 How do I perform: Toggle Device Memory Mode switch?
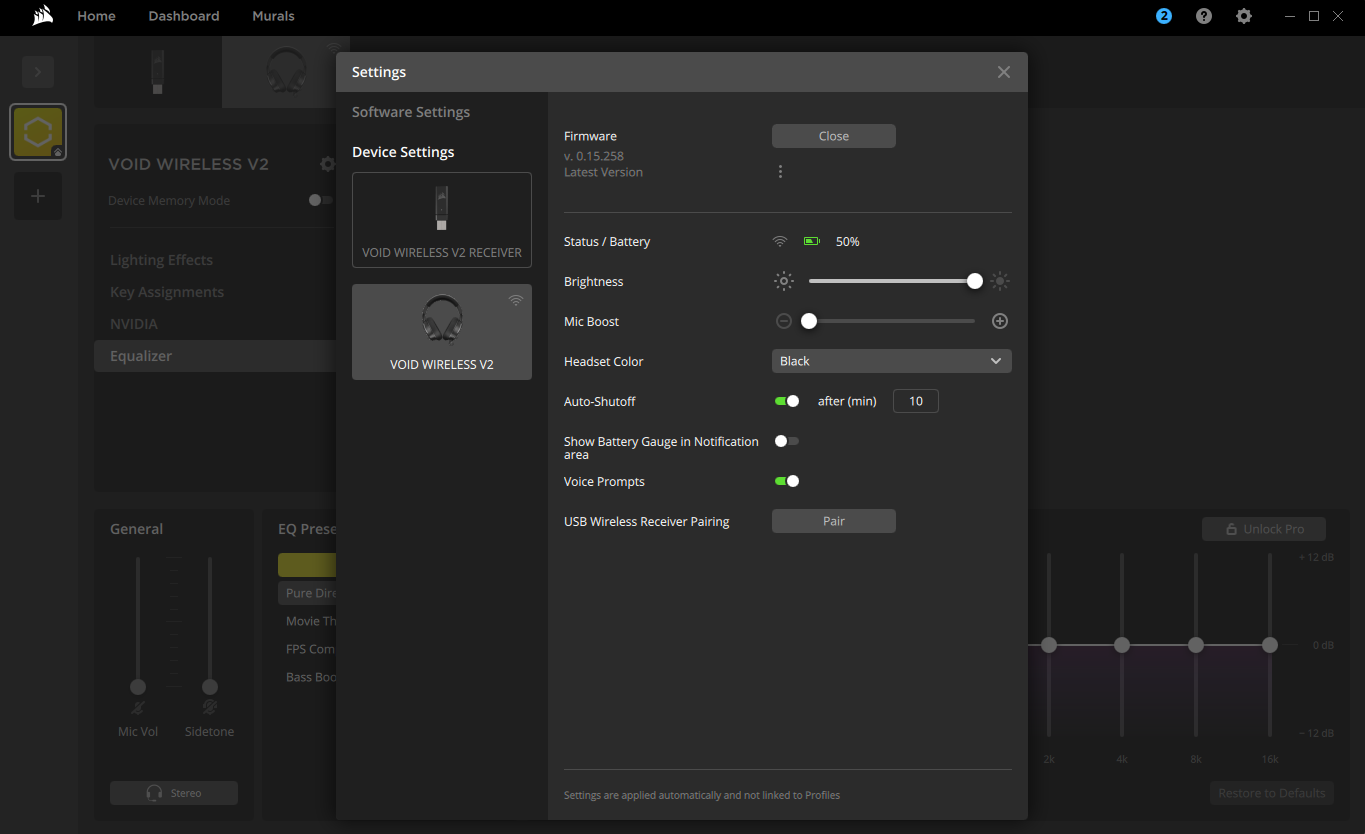(x=321, y=200)
